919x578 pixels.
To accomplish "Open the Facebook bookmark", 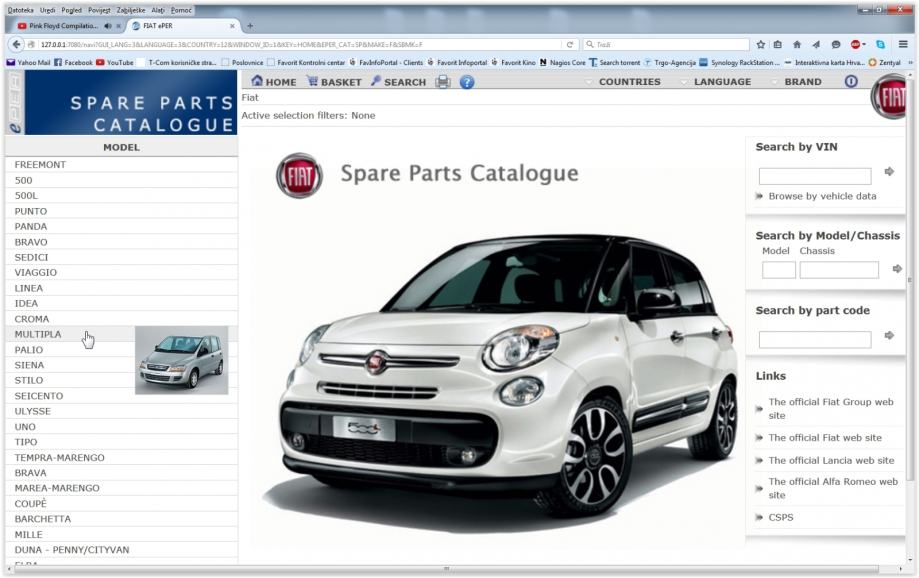I will [x=73, y=62].
